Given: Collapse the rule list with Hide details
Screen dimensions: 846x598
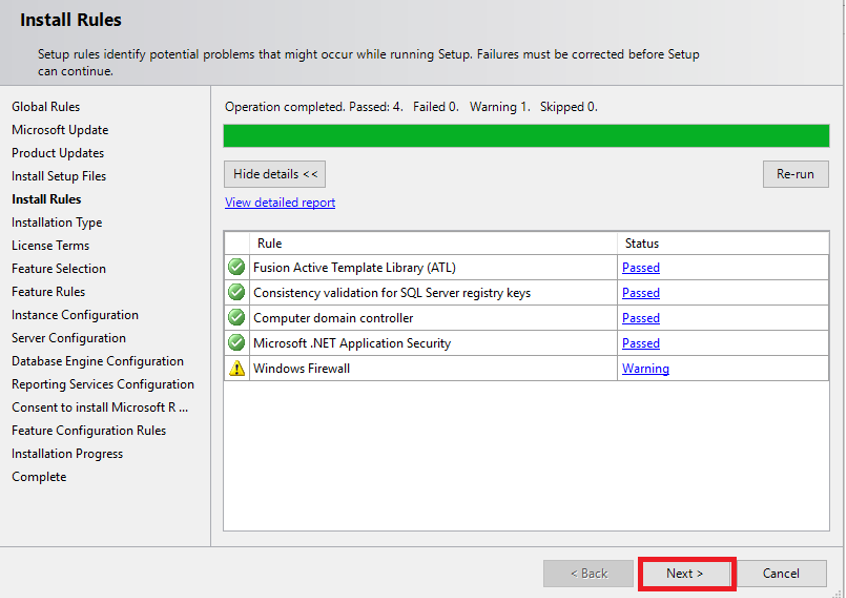Looking at the screenshot, I should click(275, 174).
